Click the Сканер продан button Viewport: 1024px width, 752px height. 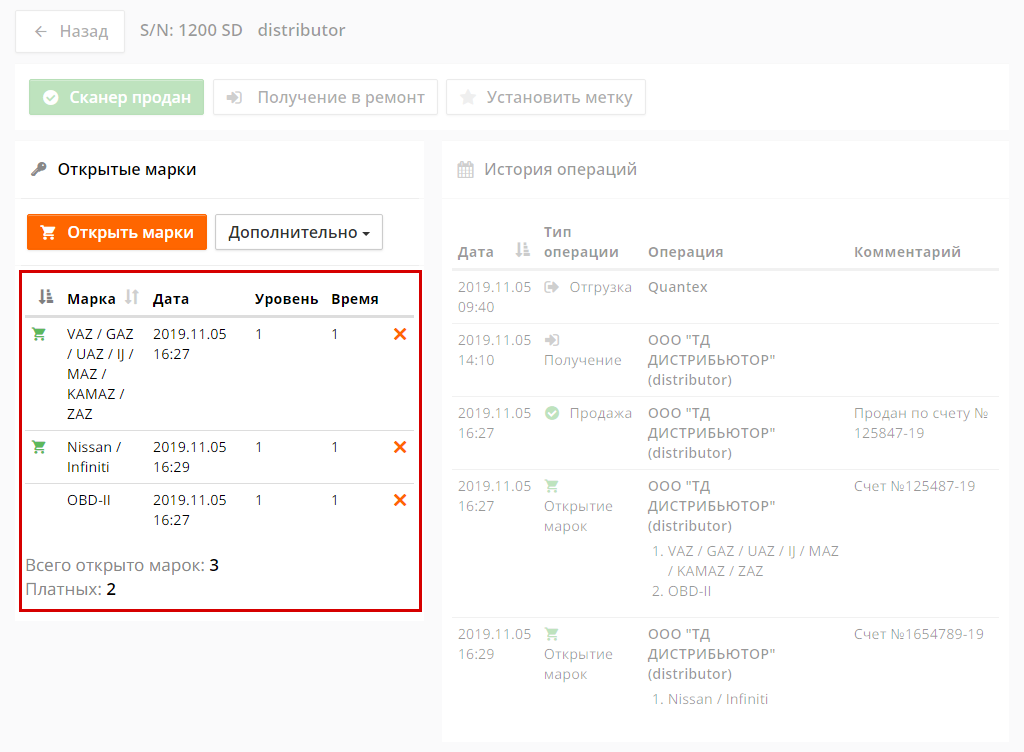point(117,97)
